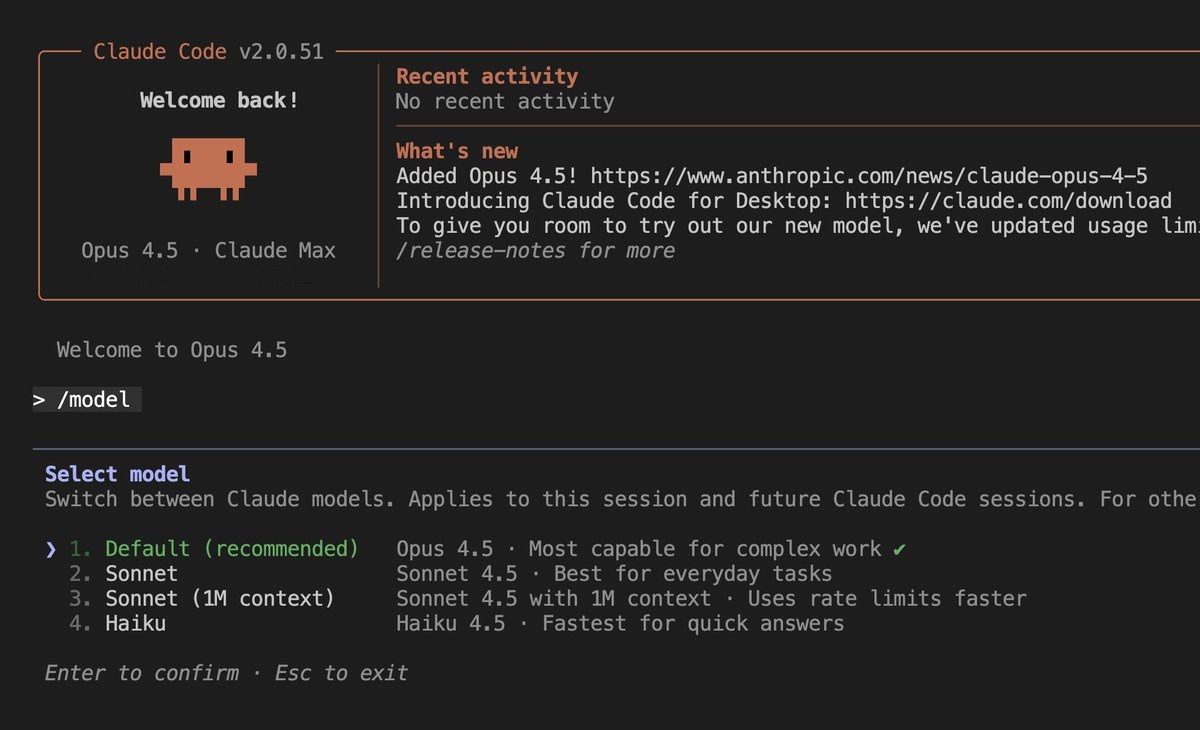
Task: Click the green checkmark beside Opus 4.5
Action: pos(898,548)
